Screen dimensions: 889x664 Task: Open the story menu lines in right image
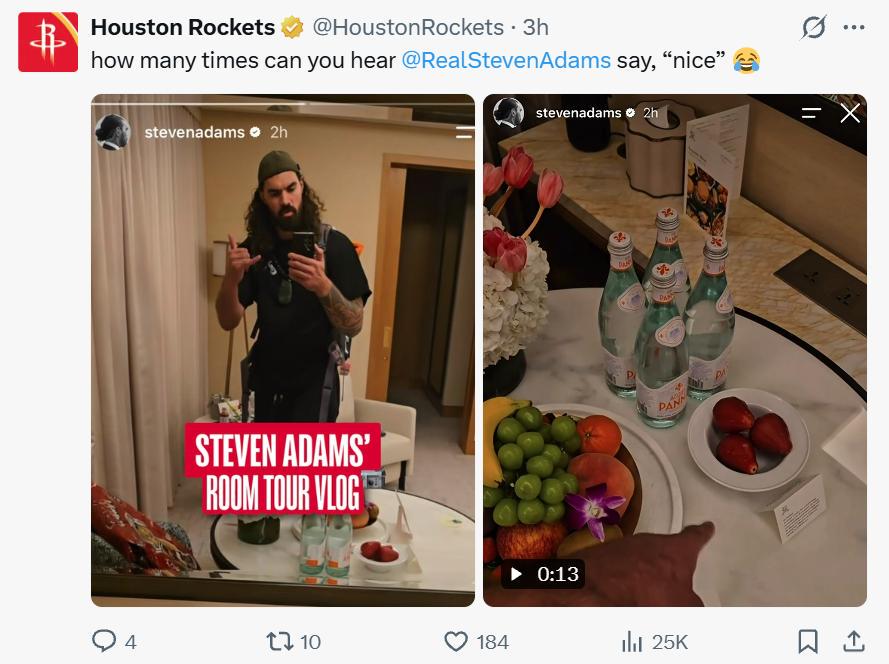811,113
